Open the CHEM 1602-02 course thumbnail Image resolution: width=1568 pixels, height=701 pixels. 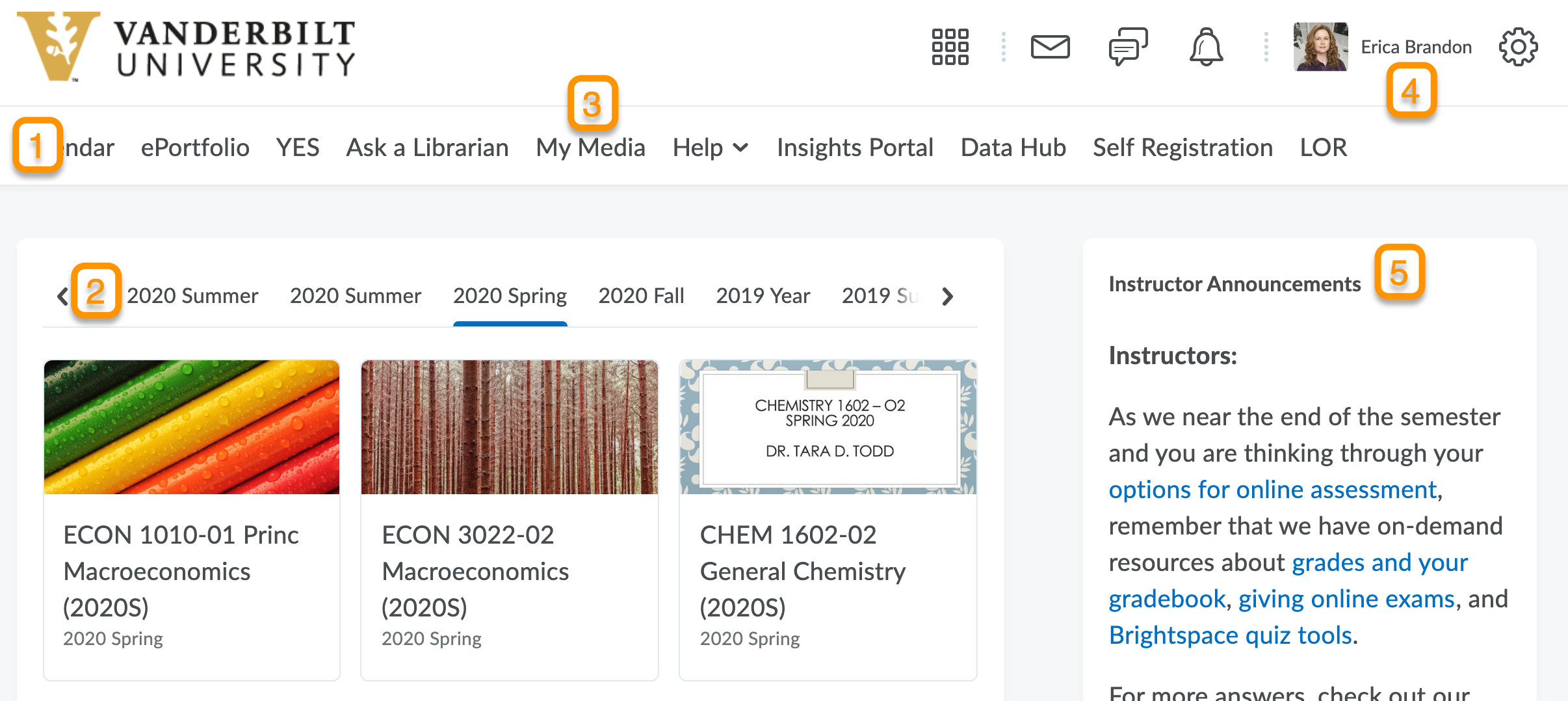tap(828, 427)
